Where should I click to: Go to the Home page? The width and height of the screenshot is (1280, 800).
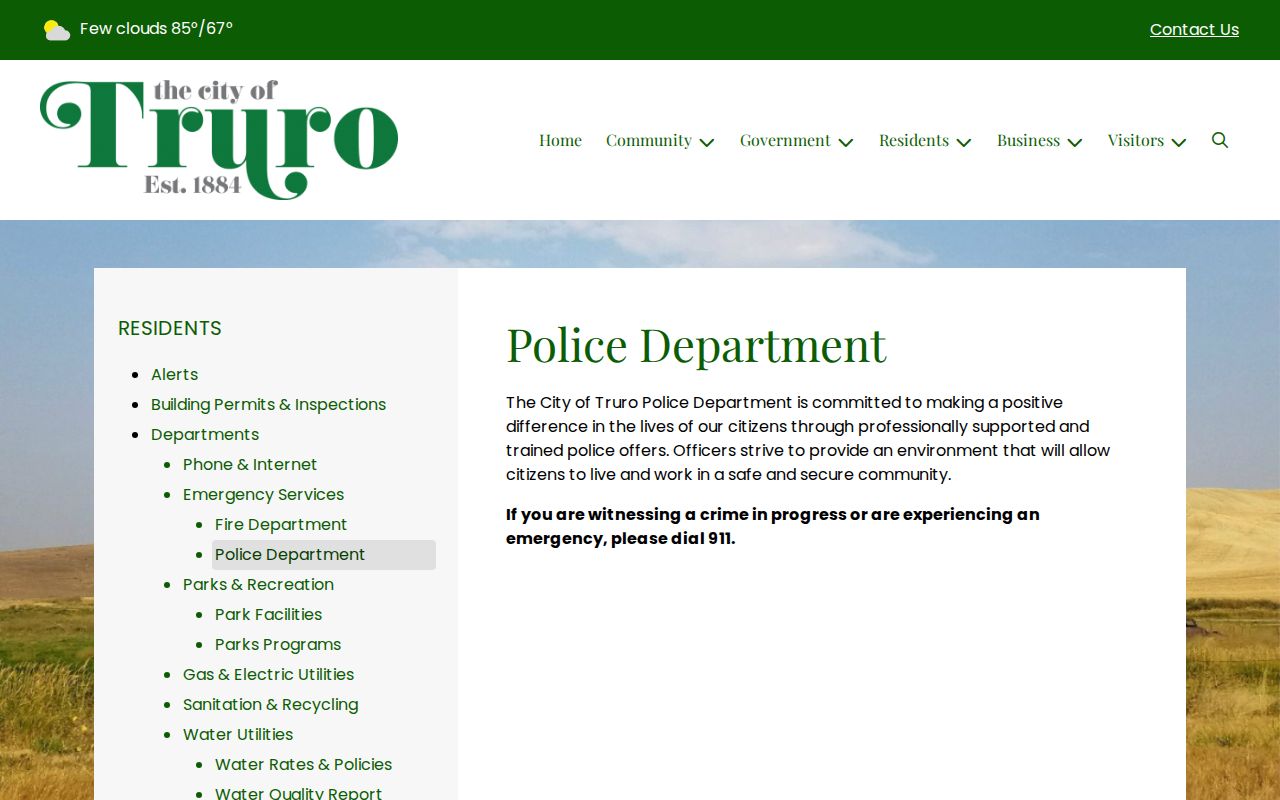tap(560, 140)
